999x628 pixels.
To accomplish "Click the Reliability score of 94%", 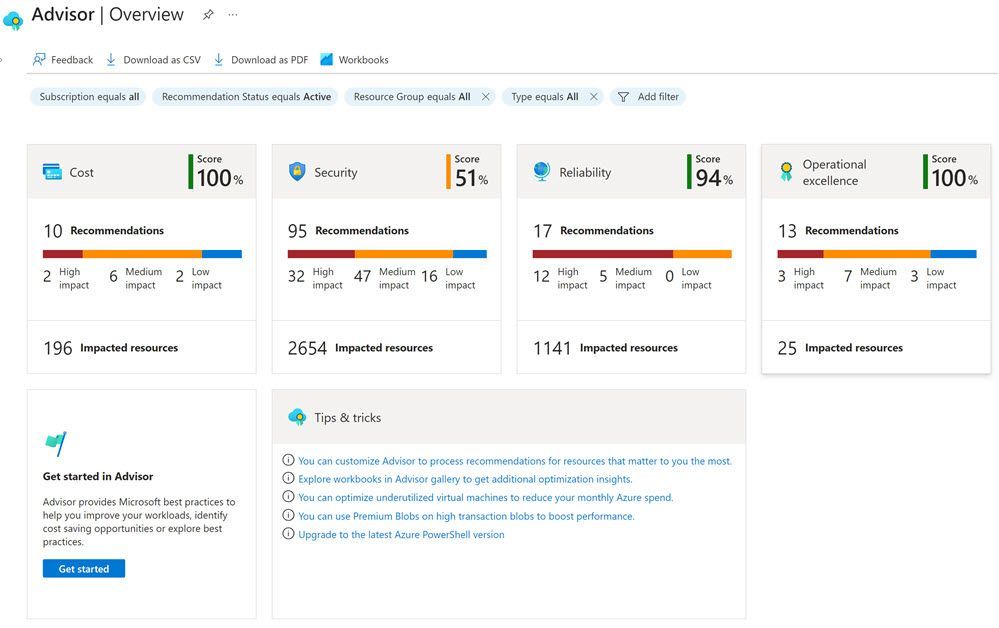I will coord(710,172).
